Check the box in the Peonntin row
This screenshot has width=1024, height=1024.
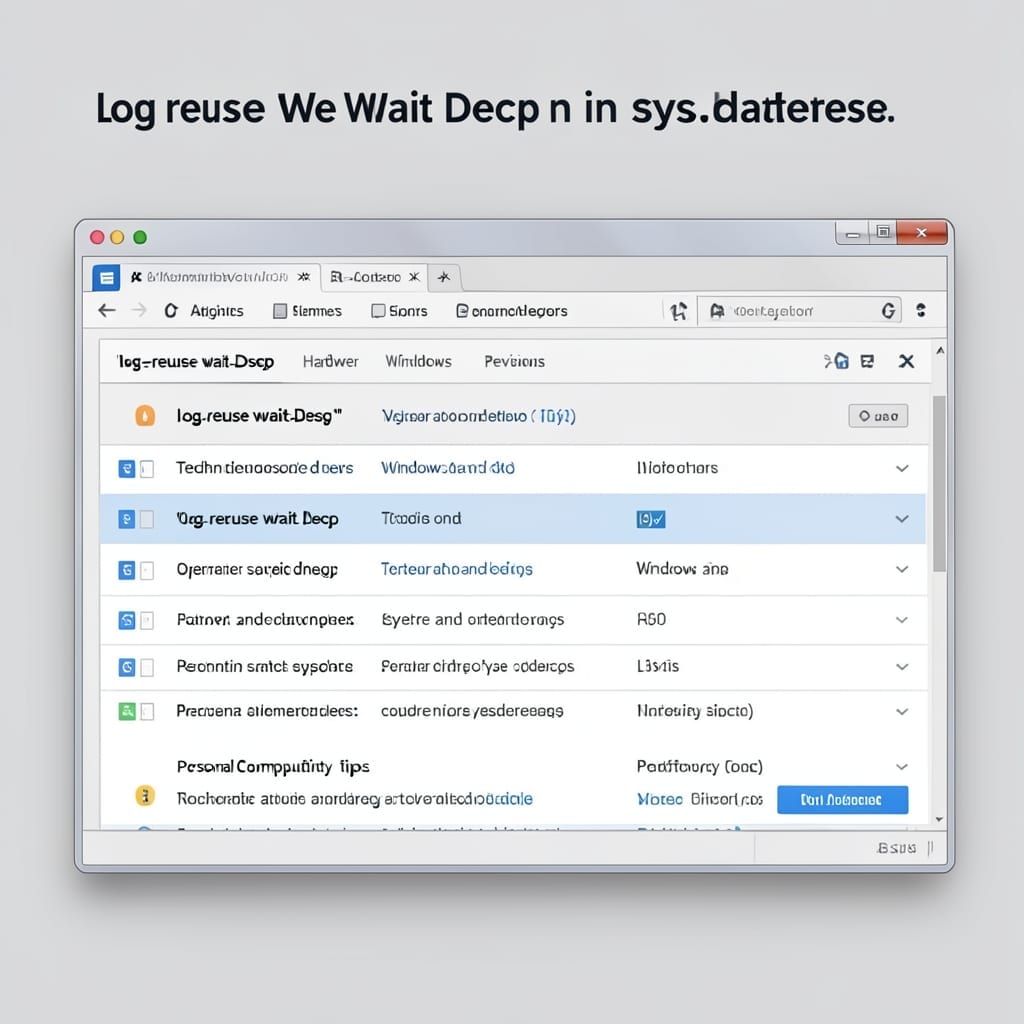click(147, 667)
